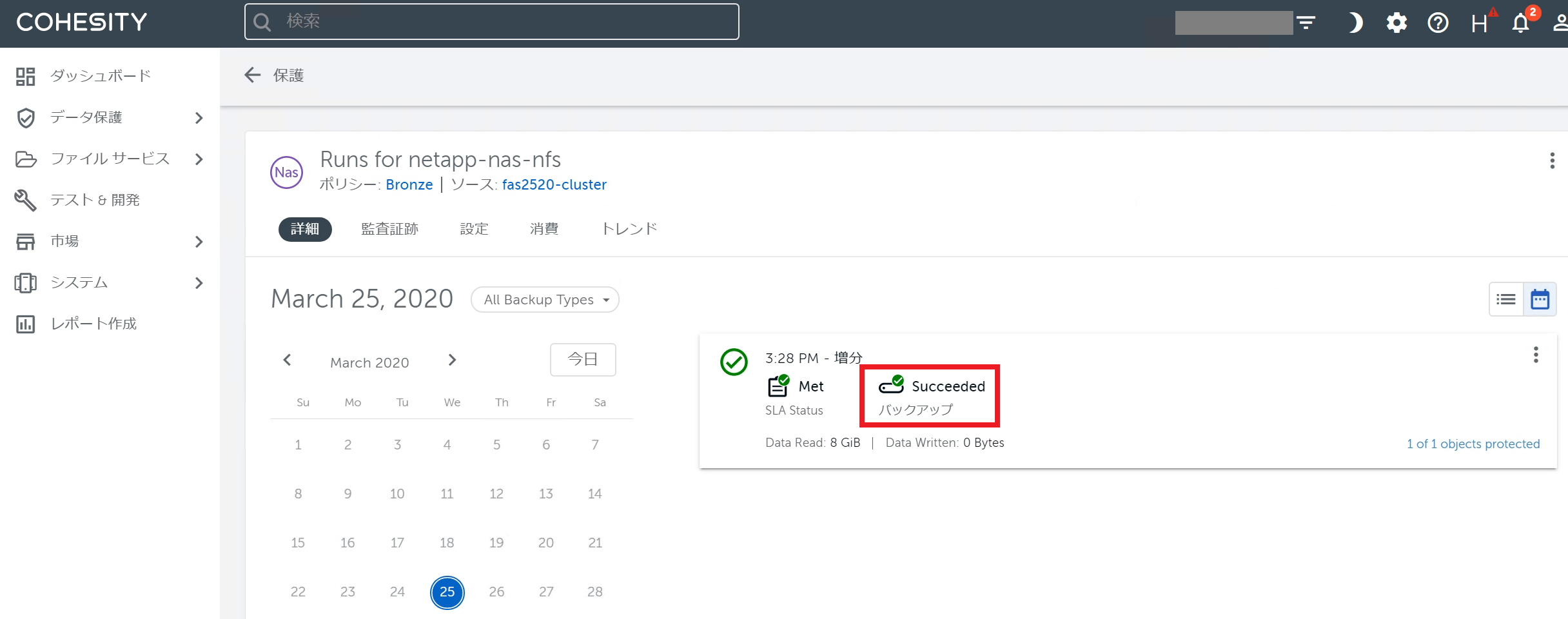The width and height of the screenshot is (1568, 619).
Task: Select the highlighted day 25 in the calendar
Action: 447,592
